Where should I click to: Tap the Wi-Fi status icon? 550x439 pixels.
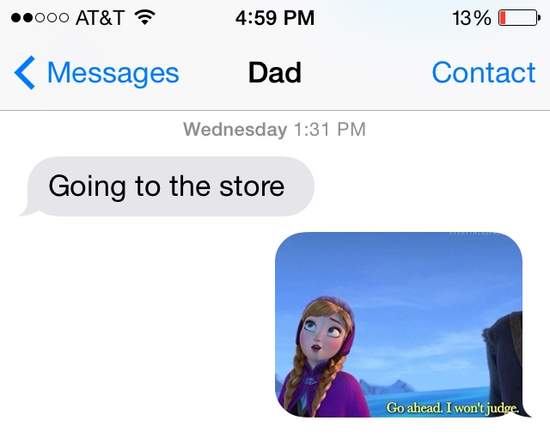pyautogui.click(x=145, y=17)
